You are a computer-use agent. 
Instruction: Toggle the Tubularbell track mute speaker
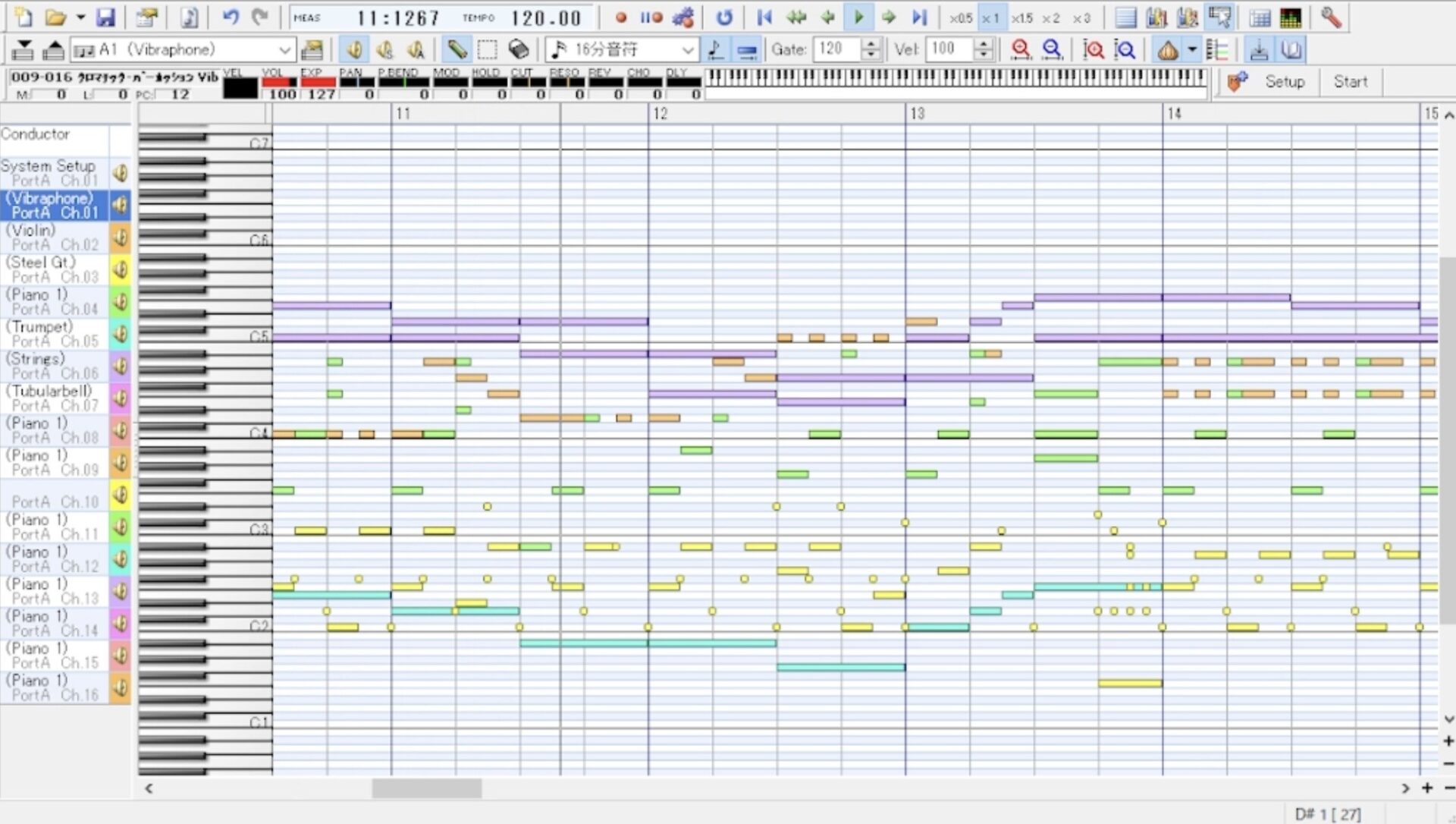pyautogui.click(x=120, y=398)
